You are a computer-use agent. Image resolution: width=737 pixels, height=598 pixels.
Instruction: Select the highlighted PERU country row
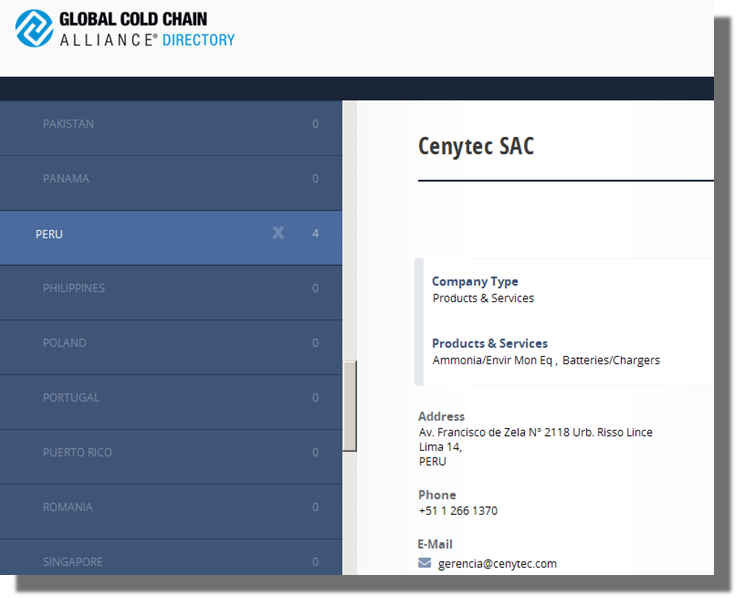point(171,238)
